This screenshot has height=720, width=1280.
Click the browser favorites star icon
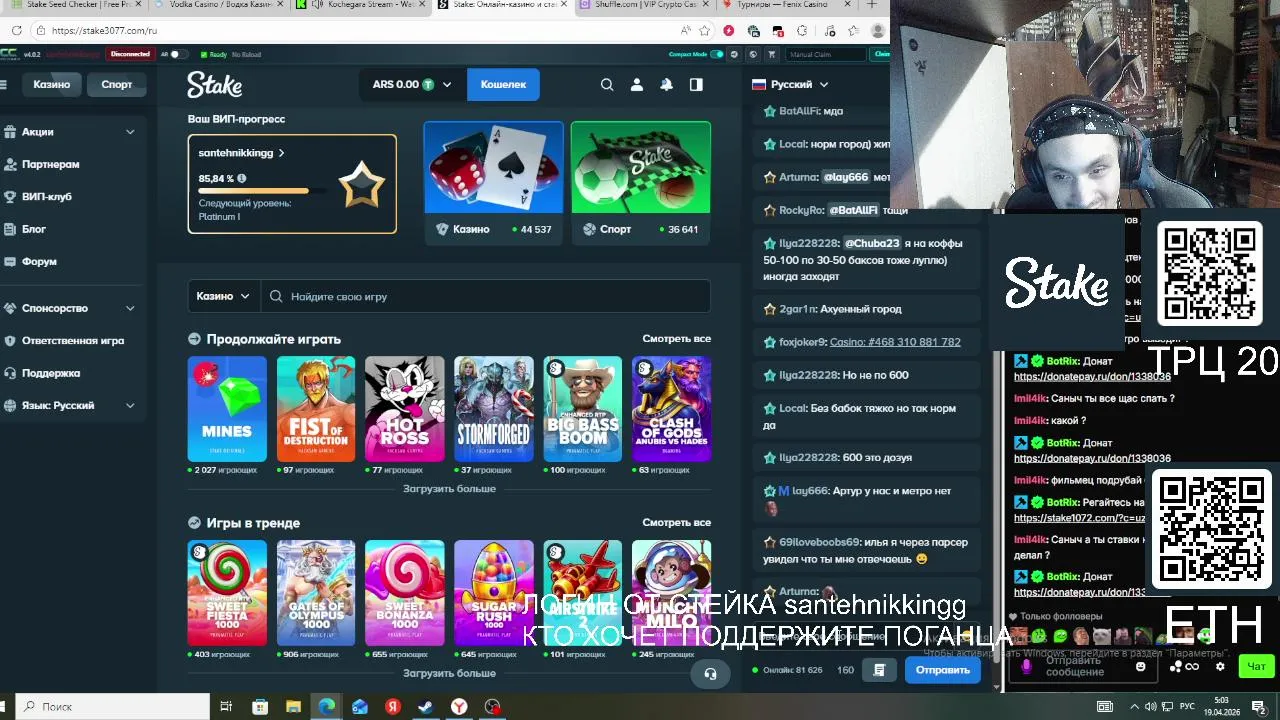point(705,30)
